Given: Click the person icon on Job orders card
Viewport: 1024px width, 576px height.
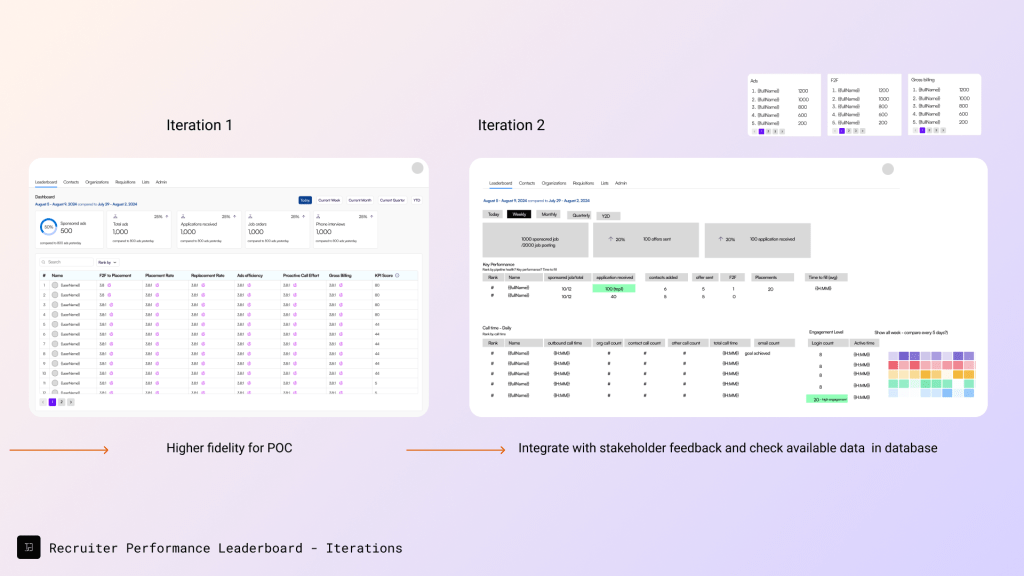Looking at the screenshot, I should [250, 217].
